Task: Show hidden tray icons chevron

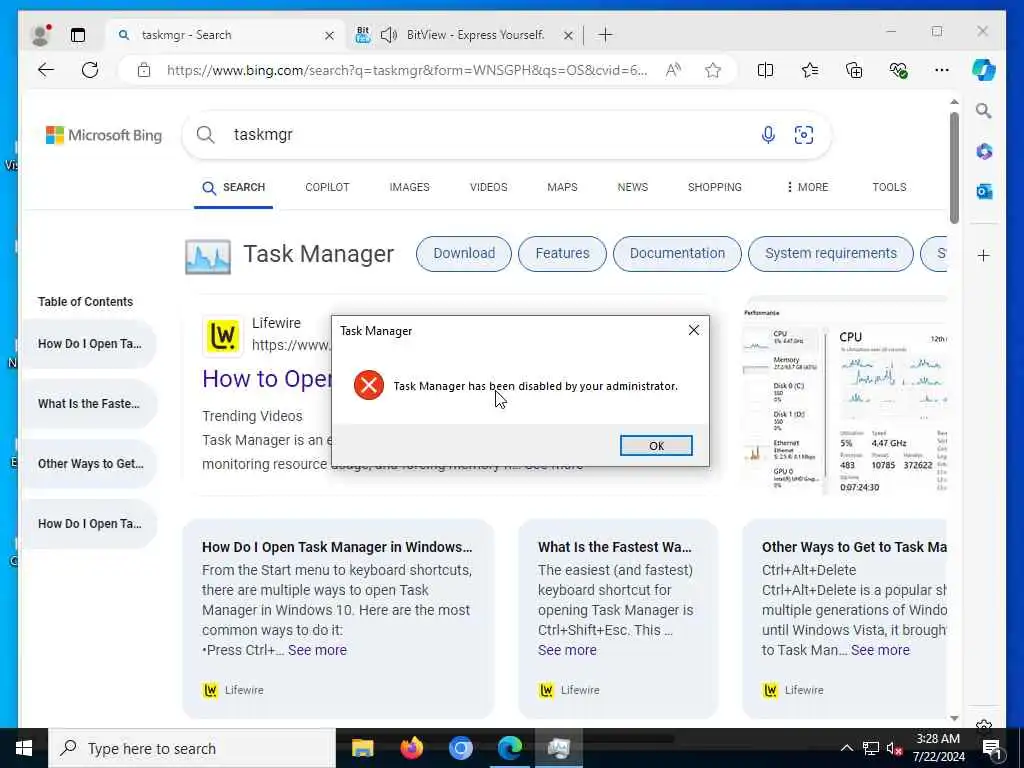Action: pos(846,748)
